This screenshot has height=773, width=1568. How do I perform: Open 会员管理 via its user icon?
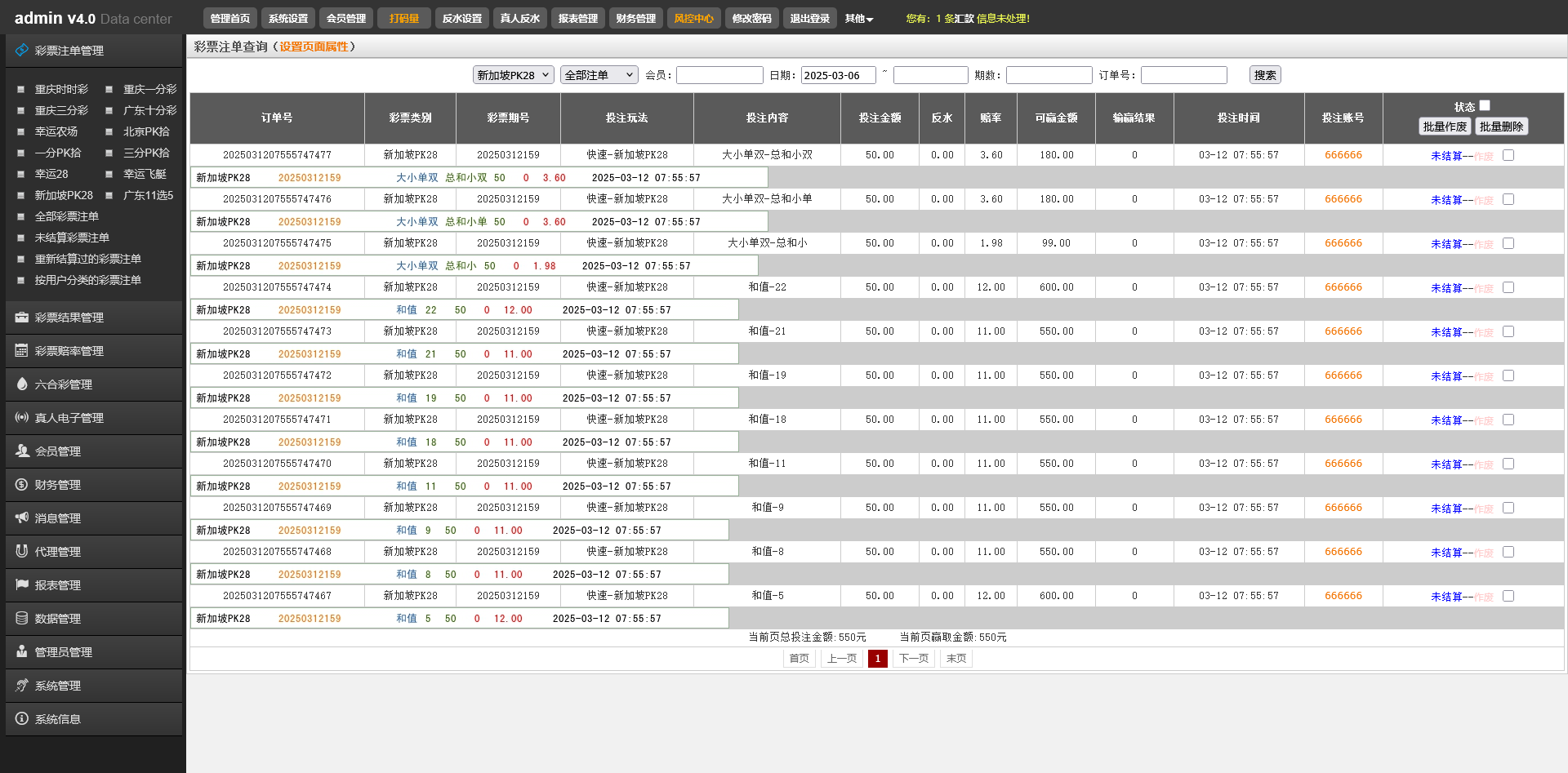[x=21, y=451]
